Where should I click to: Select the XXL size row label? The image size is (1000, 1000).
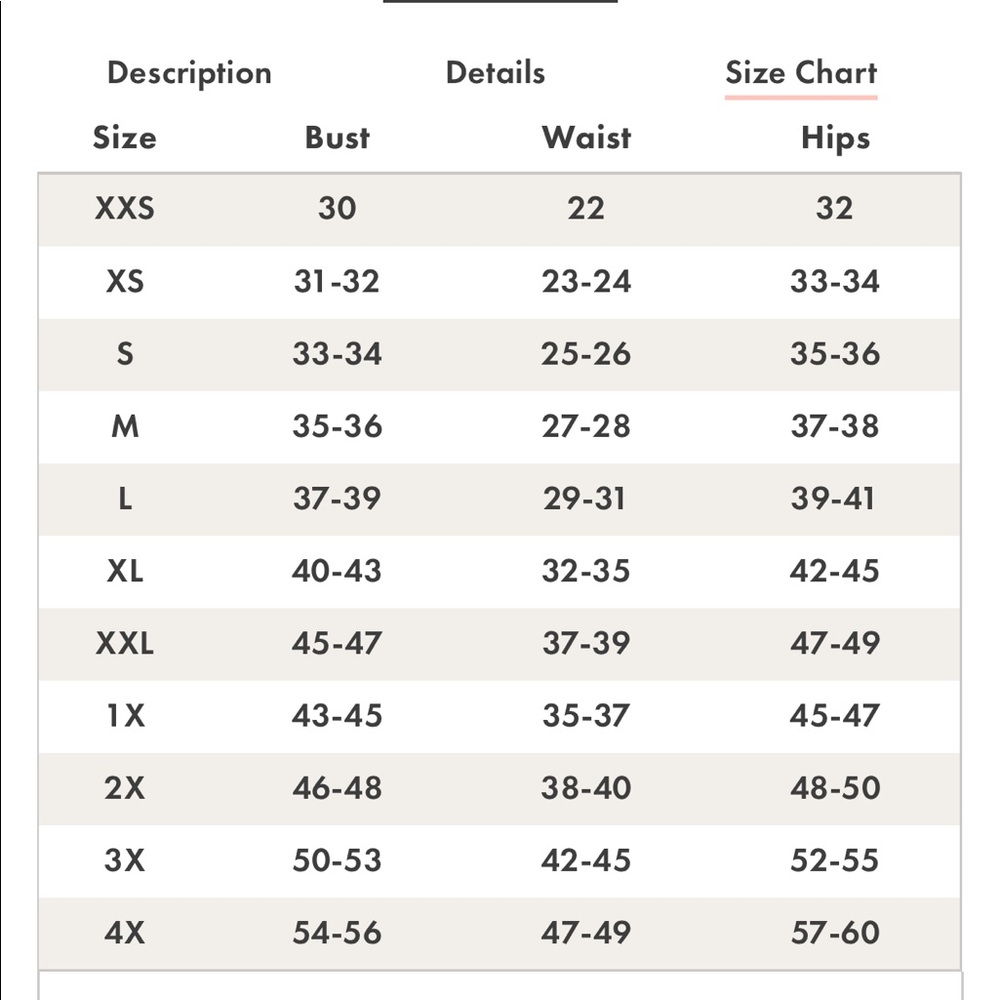coord(124,643)
